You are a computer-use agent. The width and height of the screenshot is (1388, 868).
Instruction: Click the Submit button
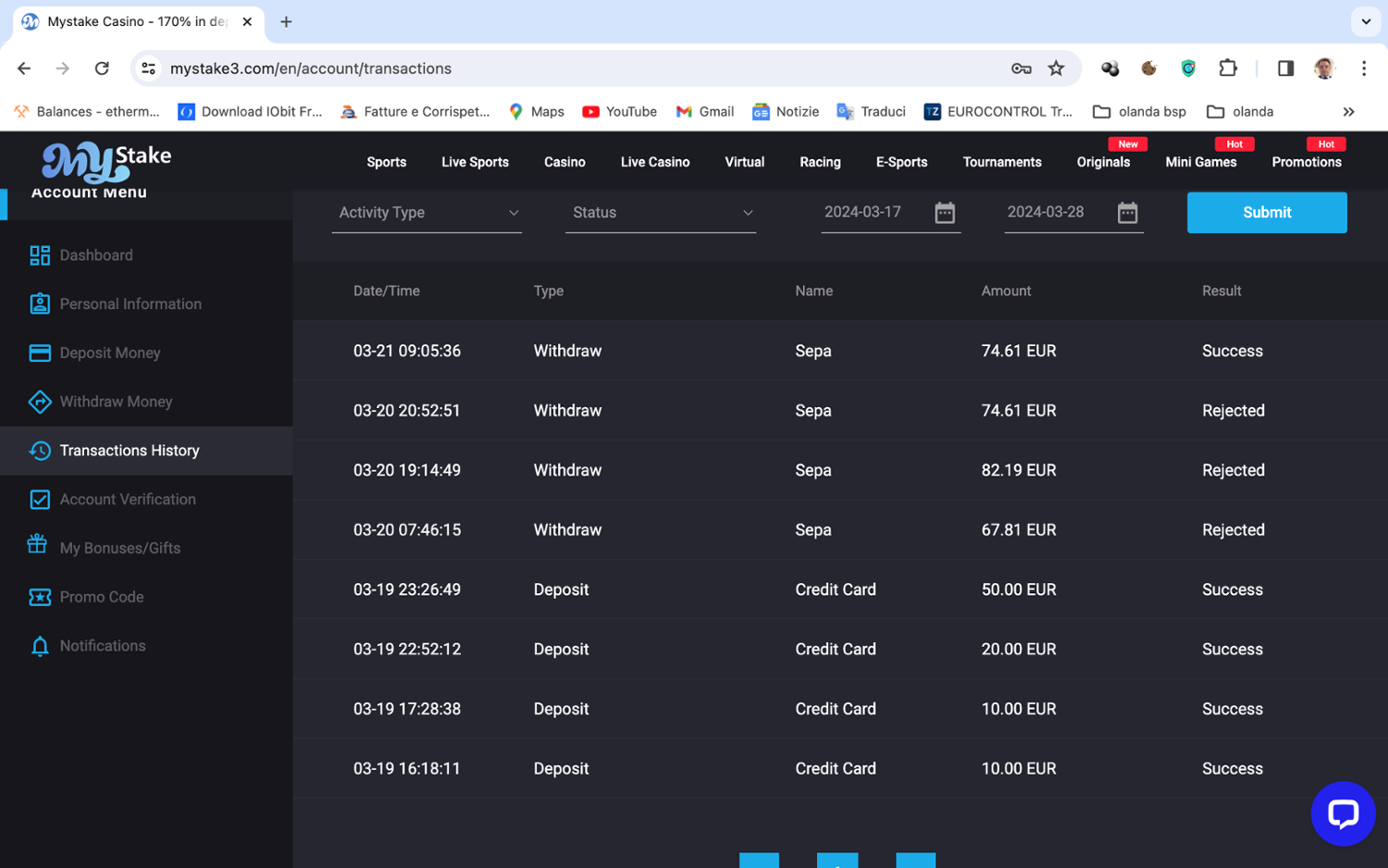1267,213
